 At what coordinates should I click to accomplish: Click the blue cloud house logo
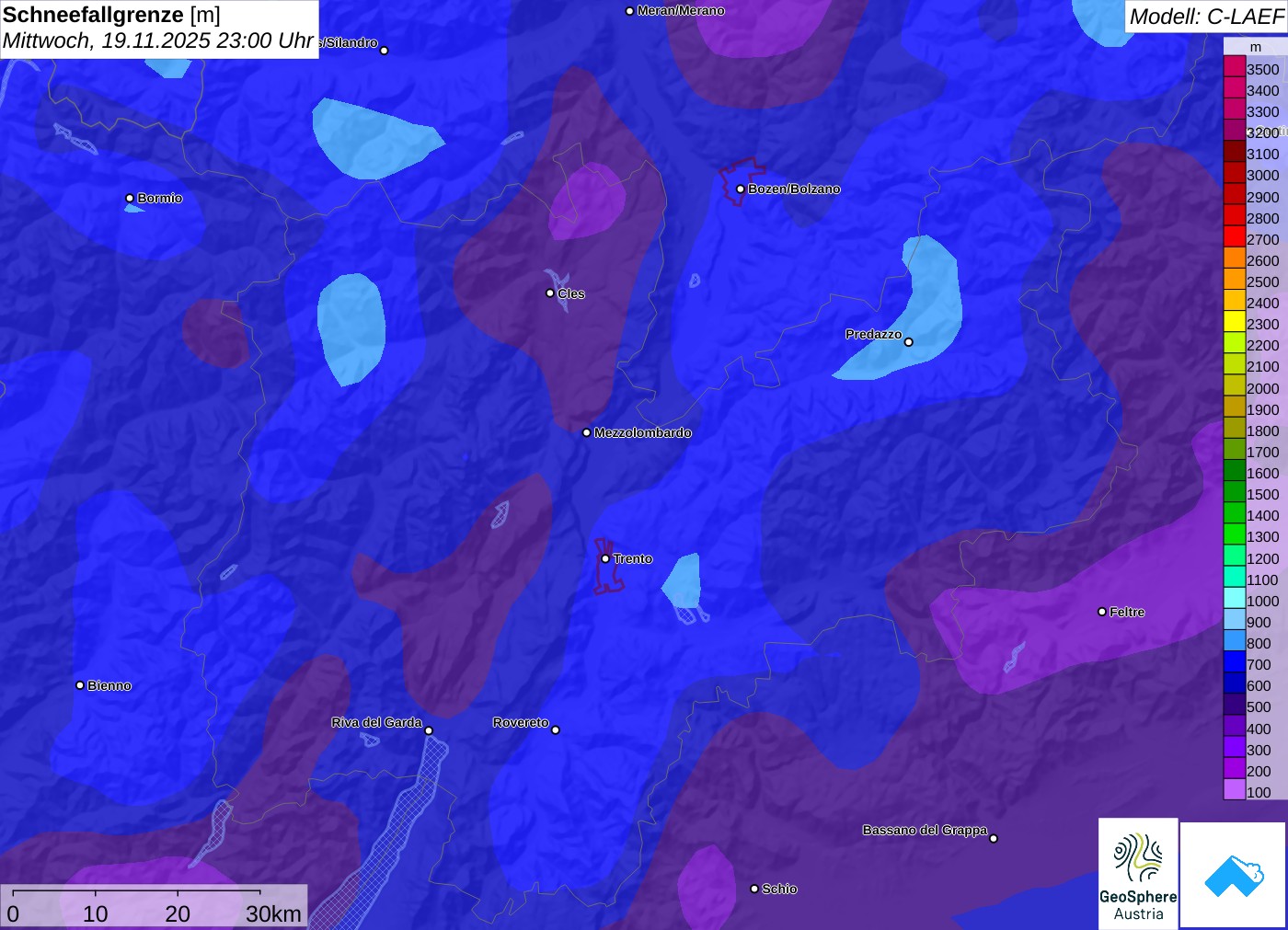tap(1234, 875)
